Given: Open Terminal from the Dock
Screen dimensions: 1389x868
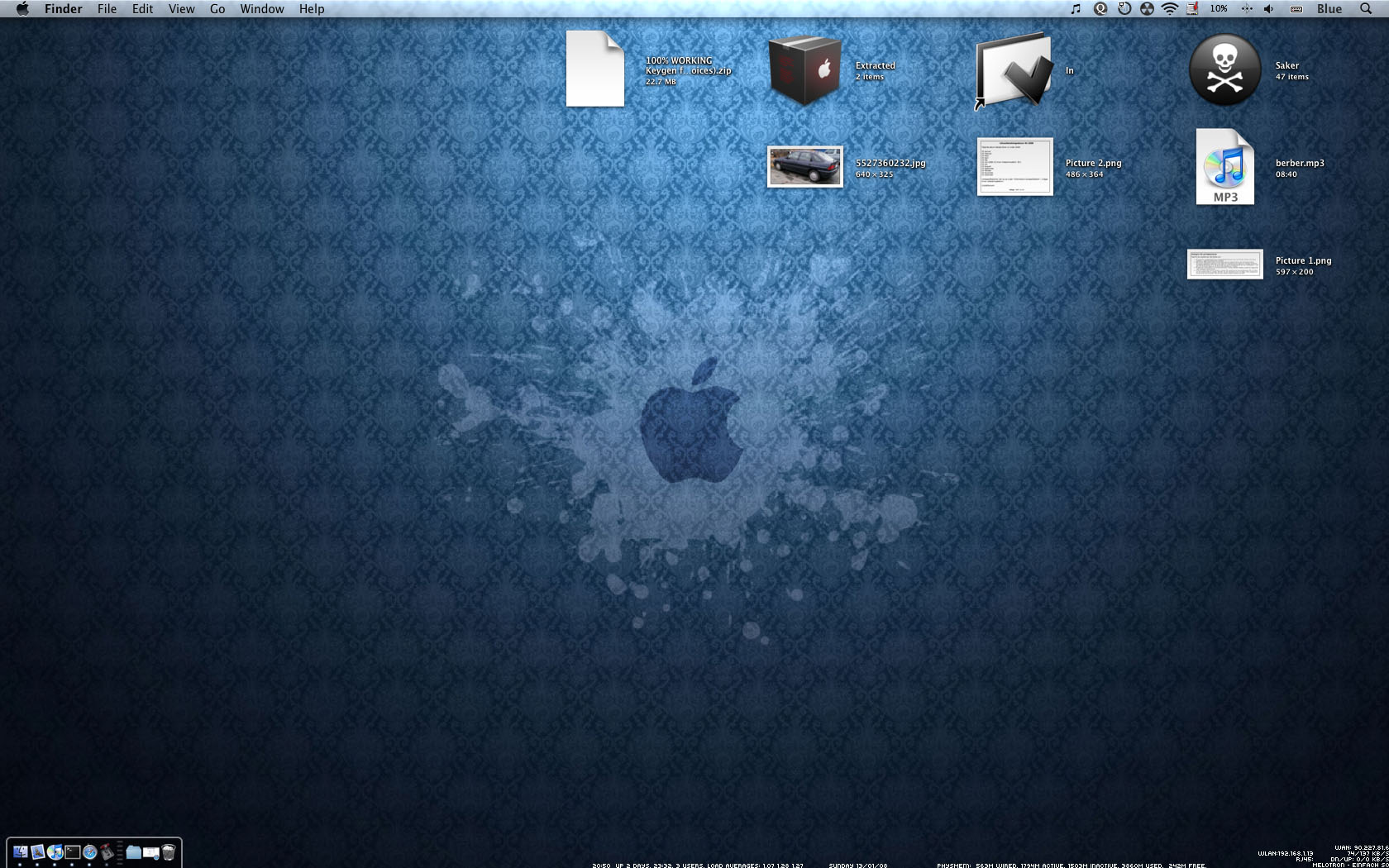Looking at the screenshot, I should tap(73, 851).
